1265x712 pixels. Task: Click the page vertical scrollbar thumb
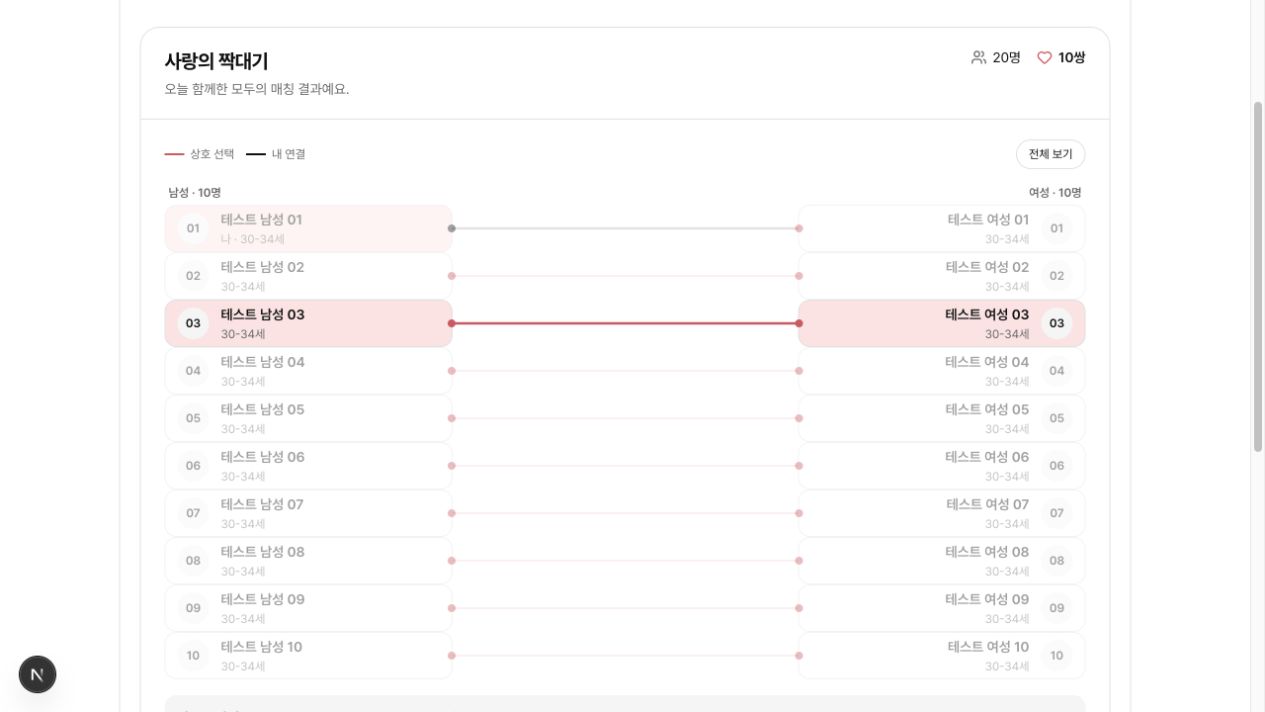(x=1258, y=276)
